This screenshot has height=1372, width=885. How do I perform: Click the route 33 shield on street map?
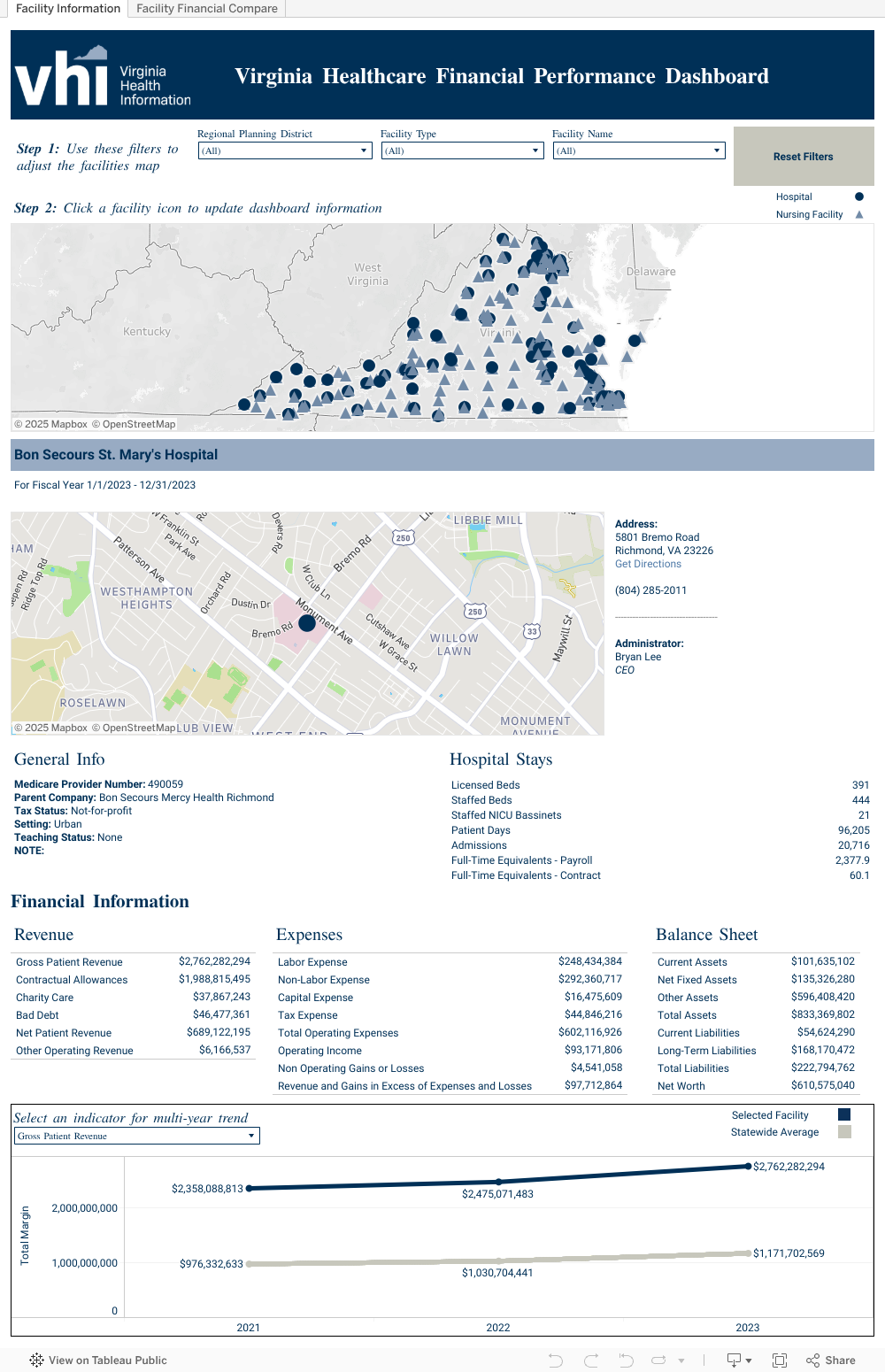click(532, 631)
